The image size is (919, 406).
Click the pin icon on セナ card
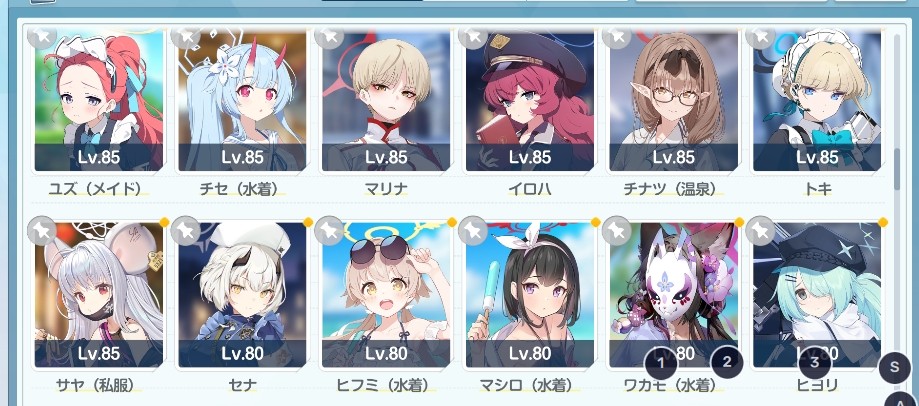[x=185, y=230]
